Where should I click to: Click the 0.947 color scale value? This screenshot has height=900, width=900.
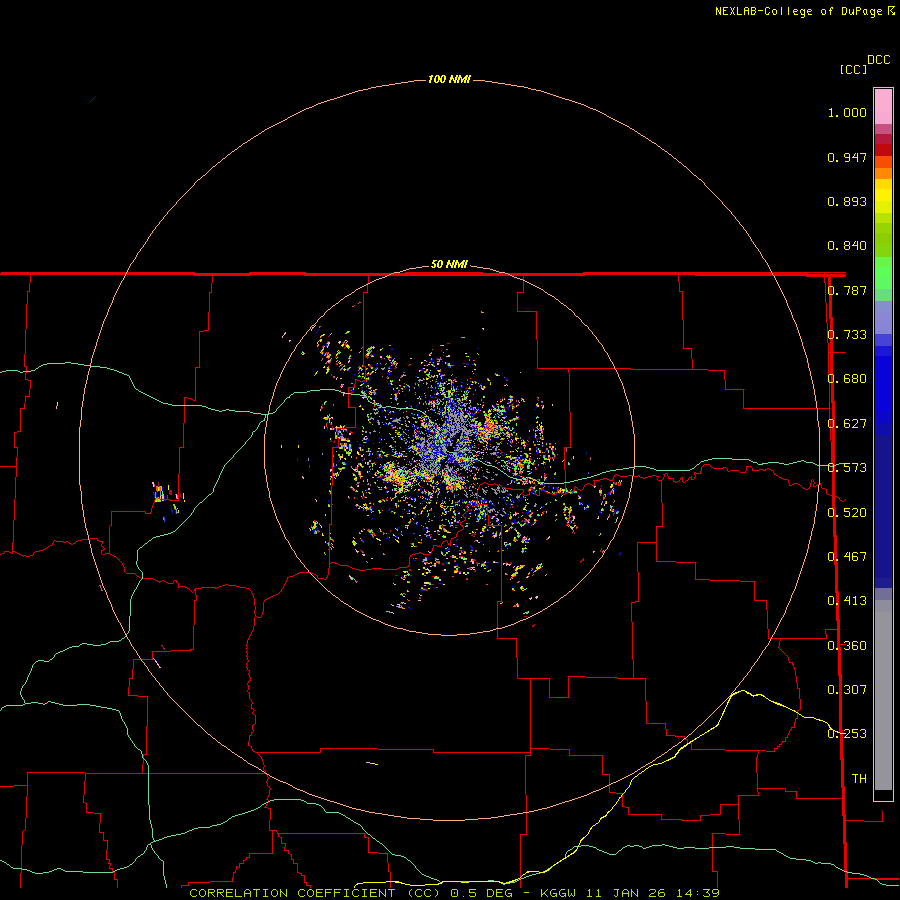(x=847, y=157)
